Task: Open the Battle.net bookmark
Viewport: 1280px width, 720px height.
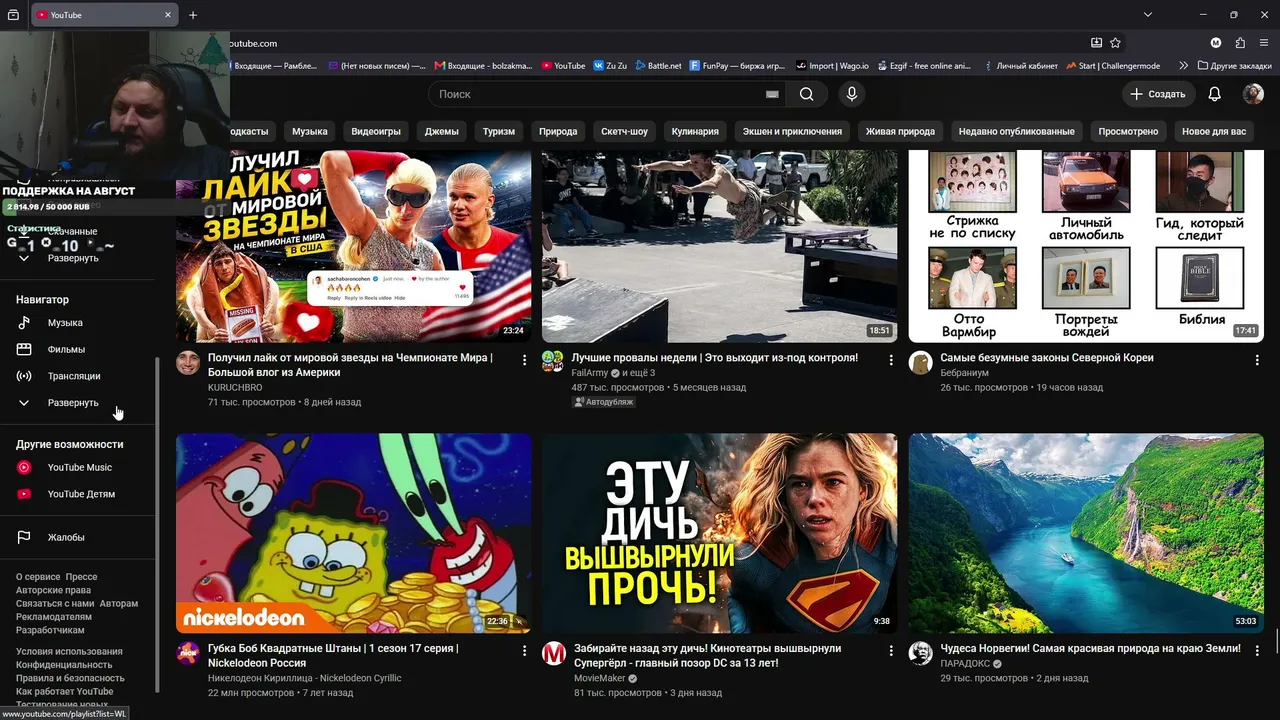Action: tap(657, 66)
